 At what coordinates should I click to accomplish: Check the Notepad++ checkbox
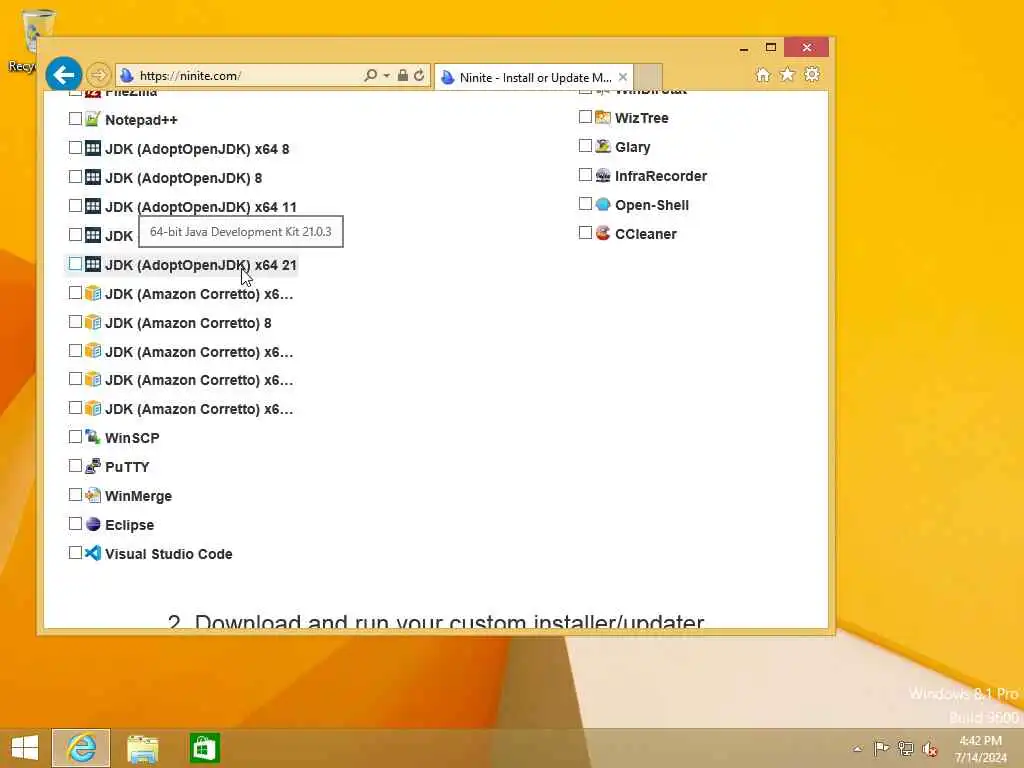click(x=75, y=119)
